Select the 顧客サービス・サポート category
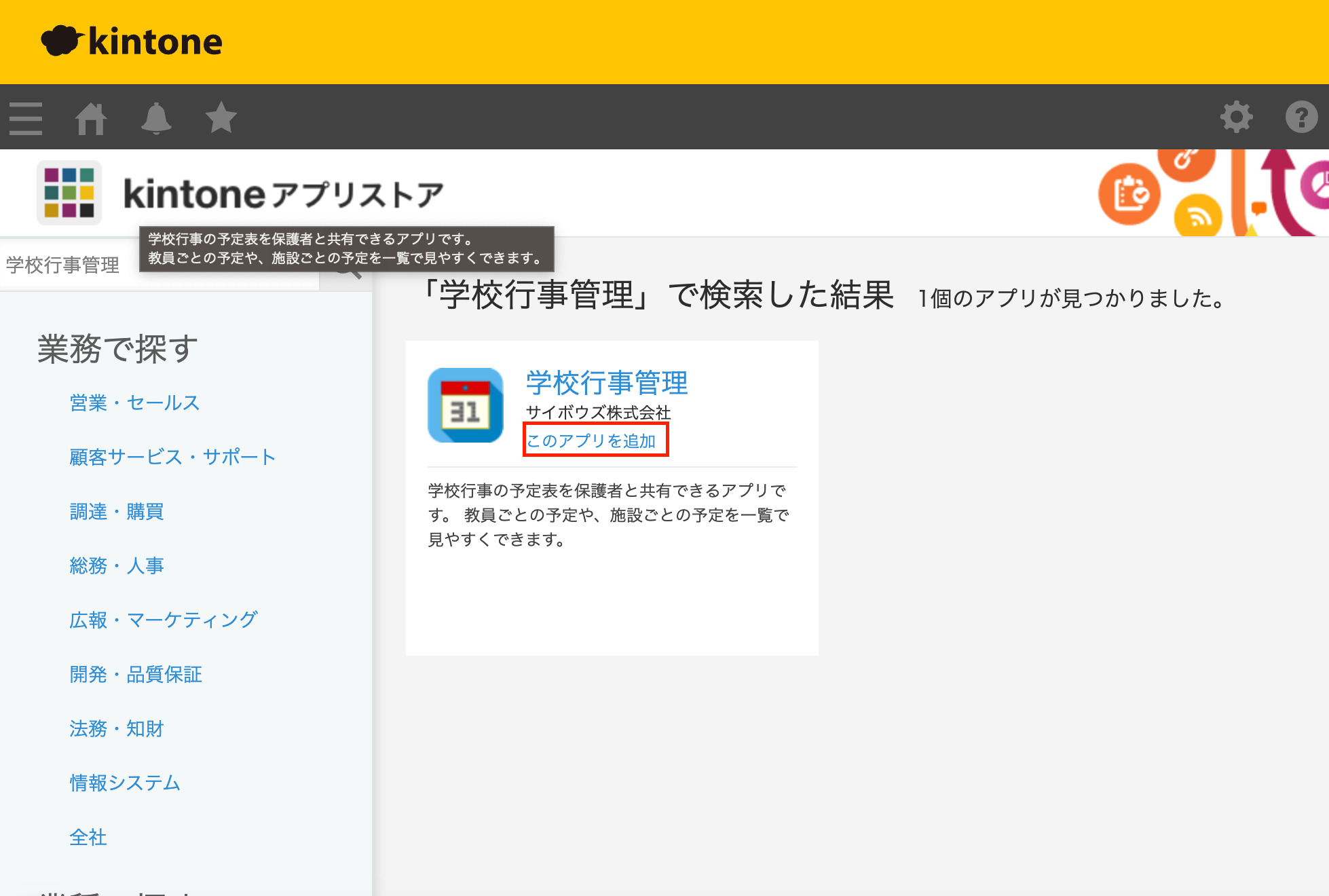1329x896 pixels. [x=172, y=457]
